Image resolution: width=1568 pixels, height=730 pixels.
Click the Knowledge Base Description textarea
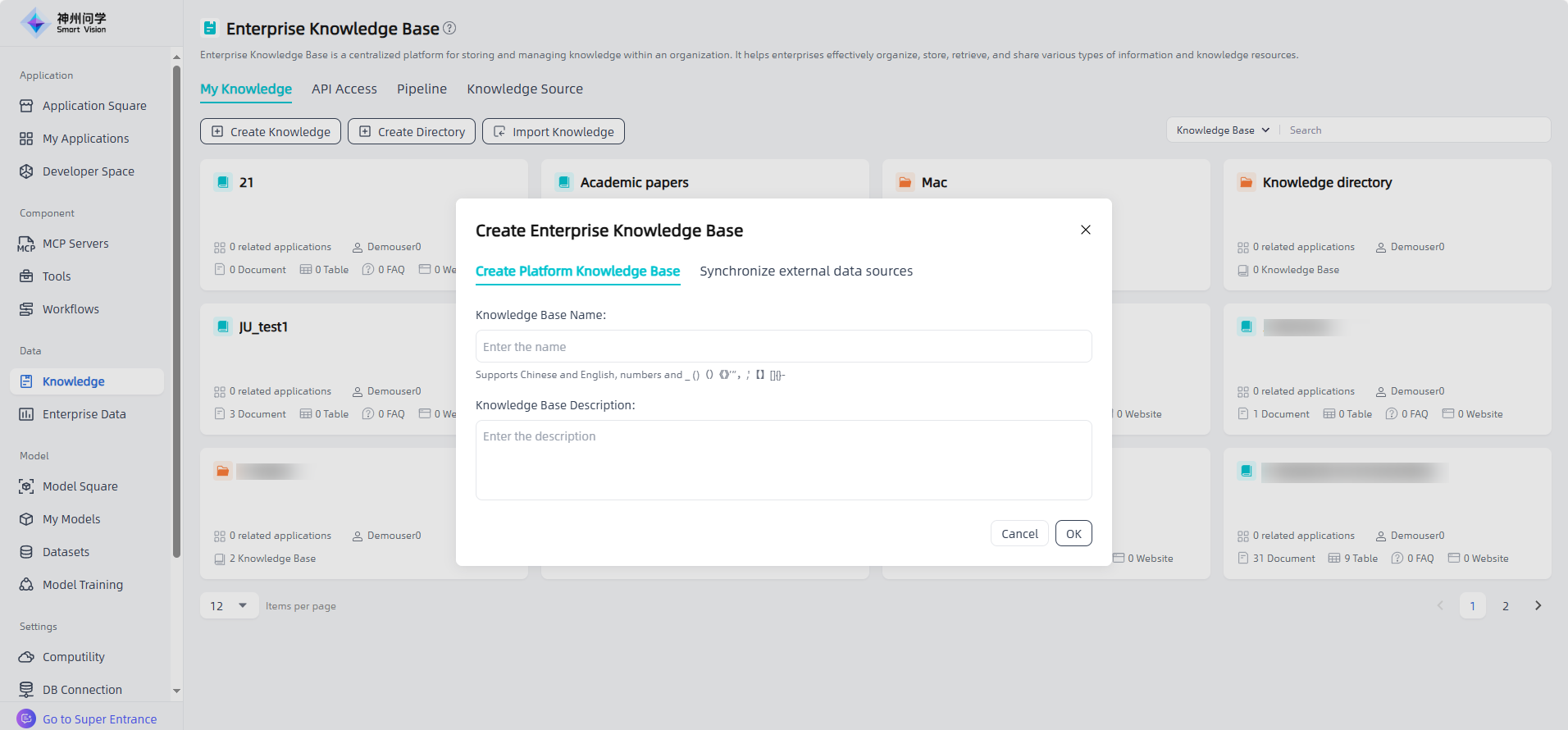[x=783, y=460]
